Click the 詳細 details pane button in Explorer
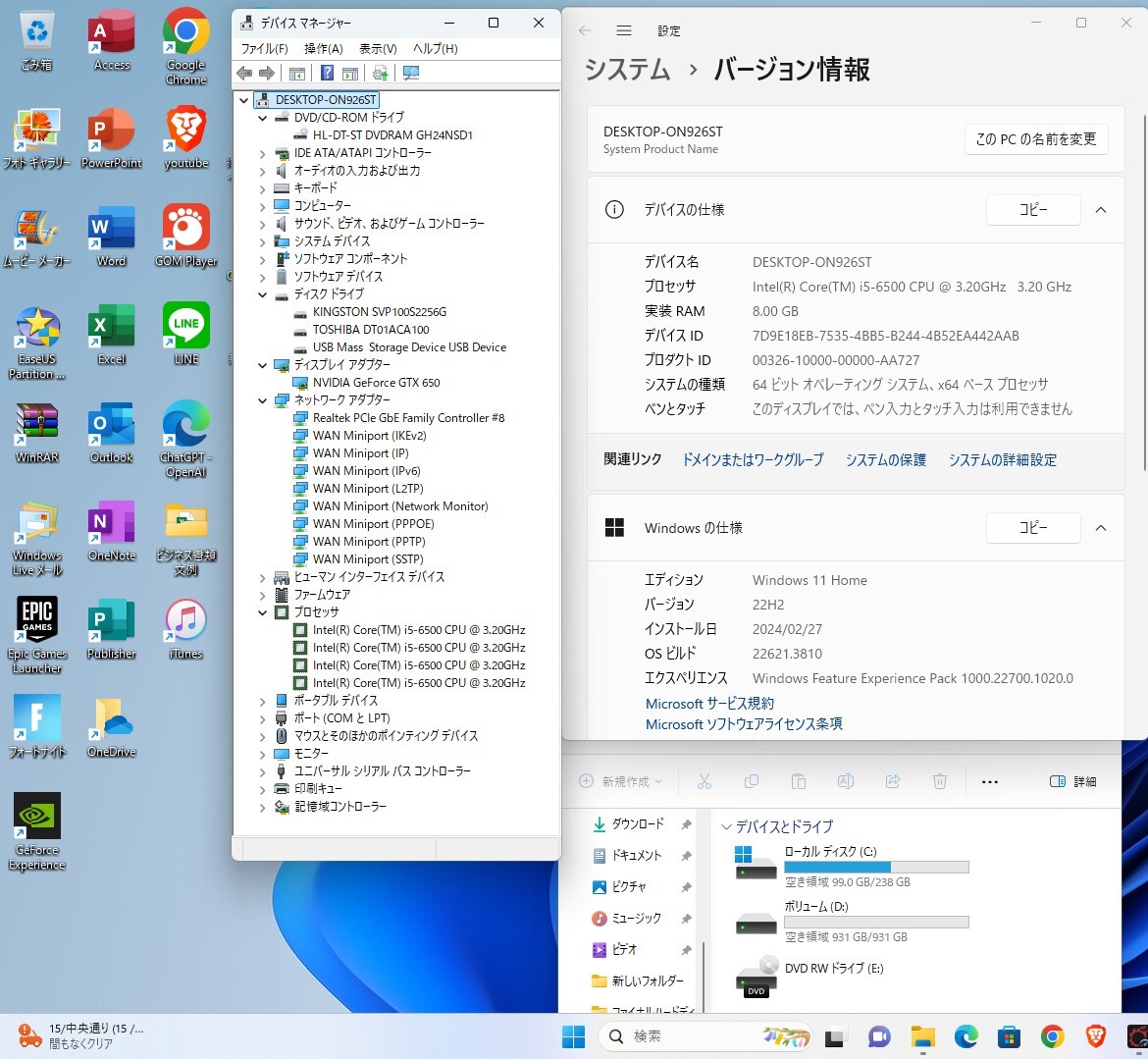The image size is (1148, 1059). pyautogui.click(x=1072, y=781)
